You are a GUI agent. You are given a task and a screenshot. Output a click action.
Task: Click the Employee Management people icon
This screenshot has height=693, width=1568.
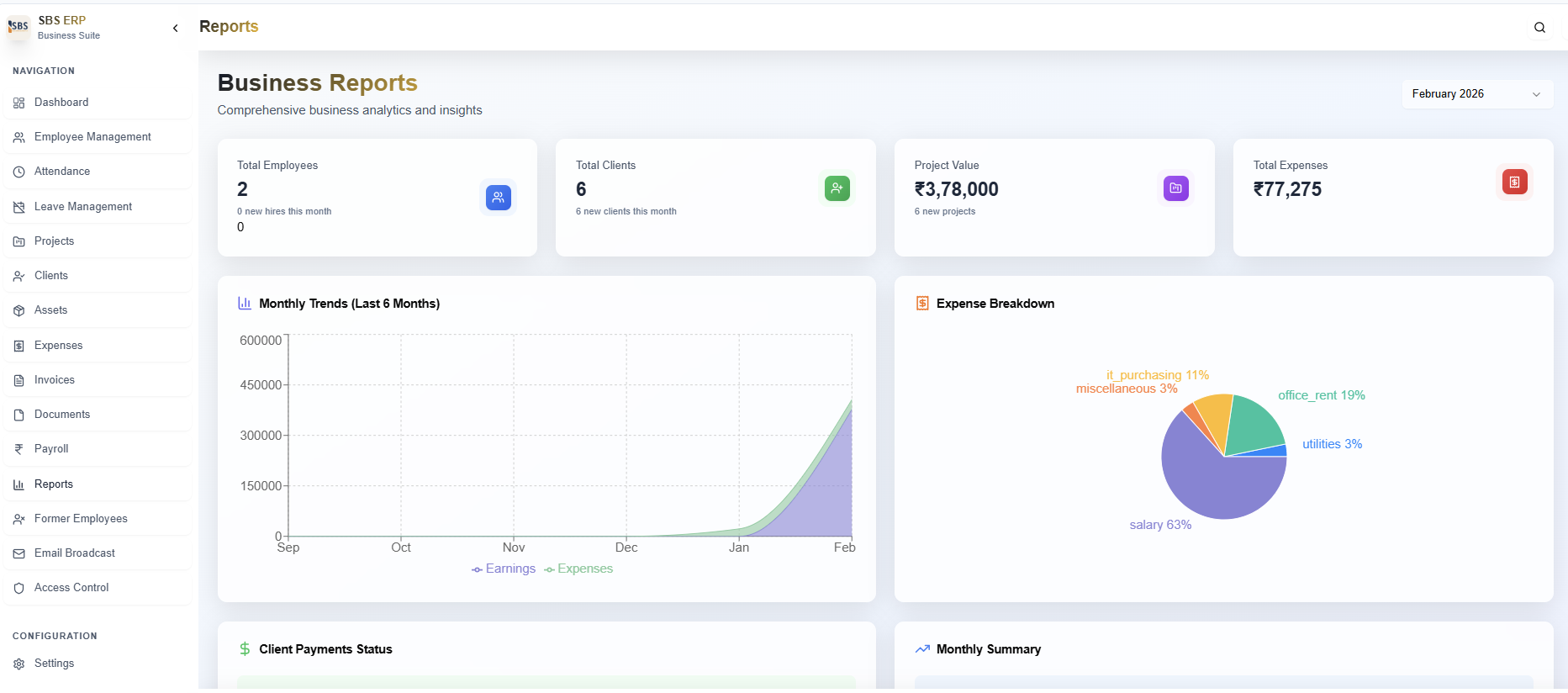[x=19, y=137]
